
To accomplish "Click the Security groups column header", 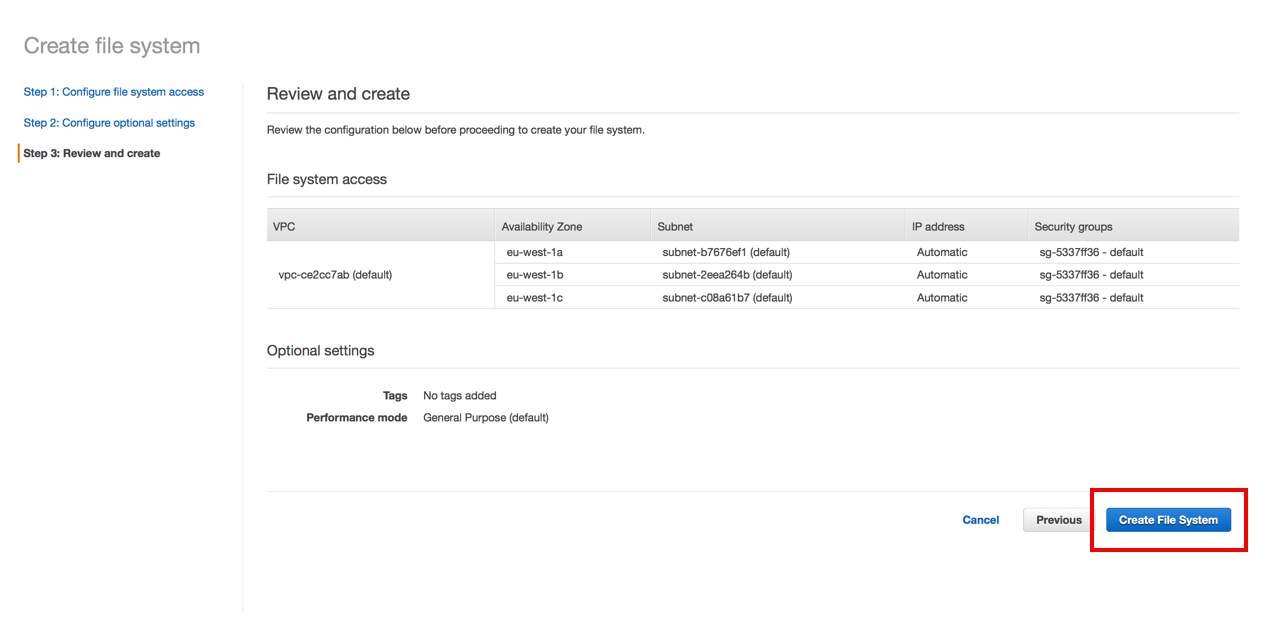I will point(1073,226).
